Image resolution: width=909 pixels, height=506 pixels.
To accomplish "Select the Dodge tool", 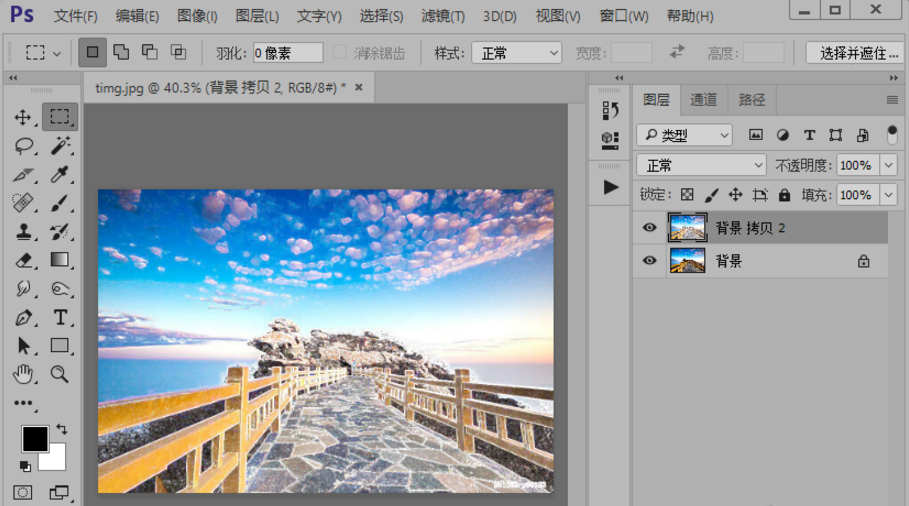I will [59, 288].
